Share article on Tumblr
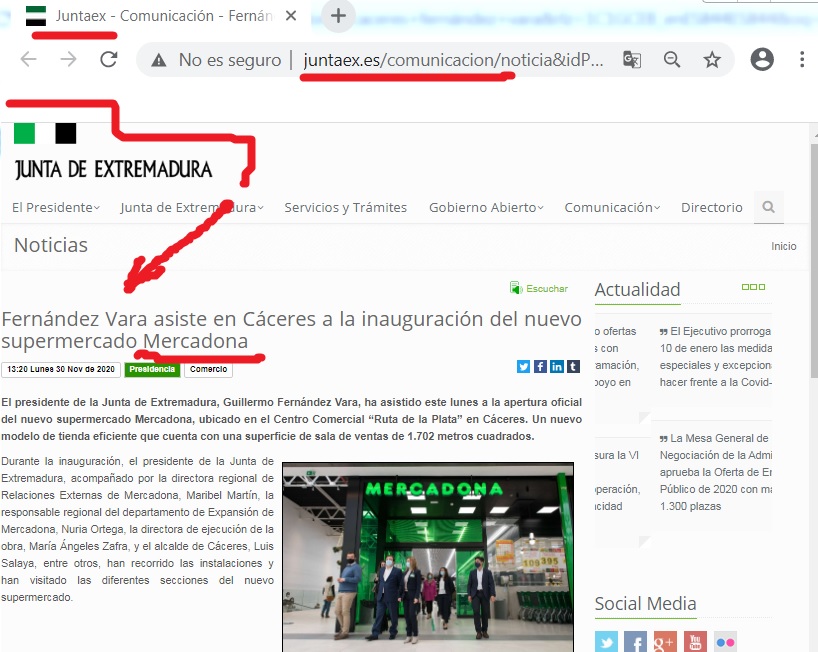 573,367
